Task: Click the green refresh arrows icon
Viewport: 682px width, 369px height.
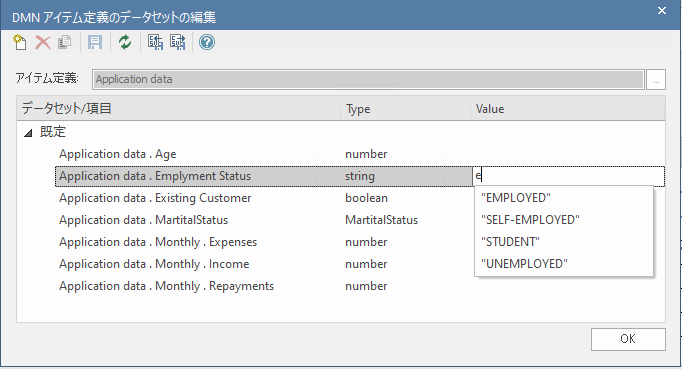Action: (125, 42)
